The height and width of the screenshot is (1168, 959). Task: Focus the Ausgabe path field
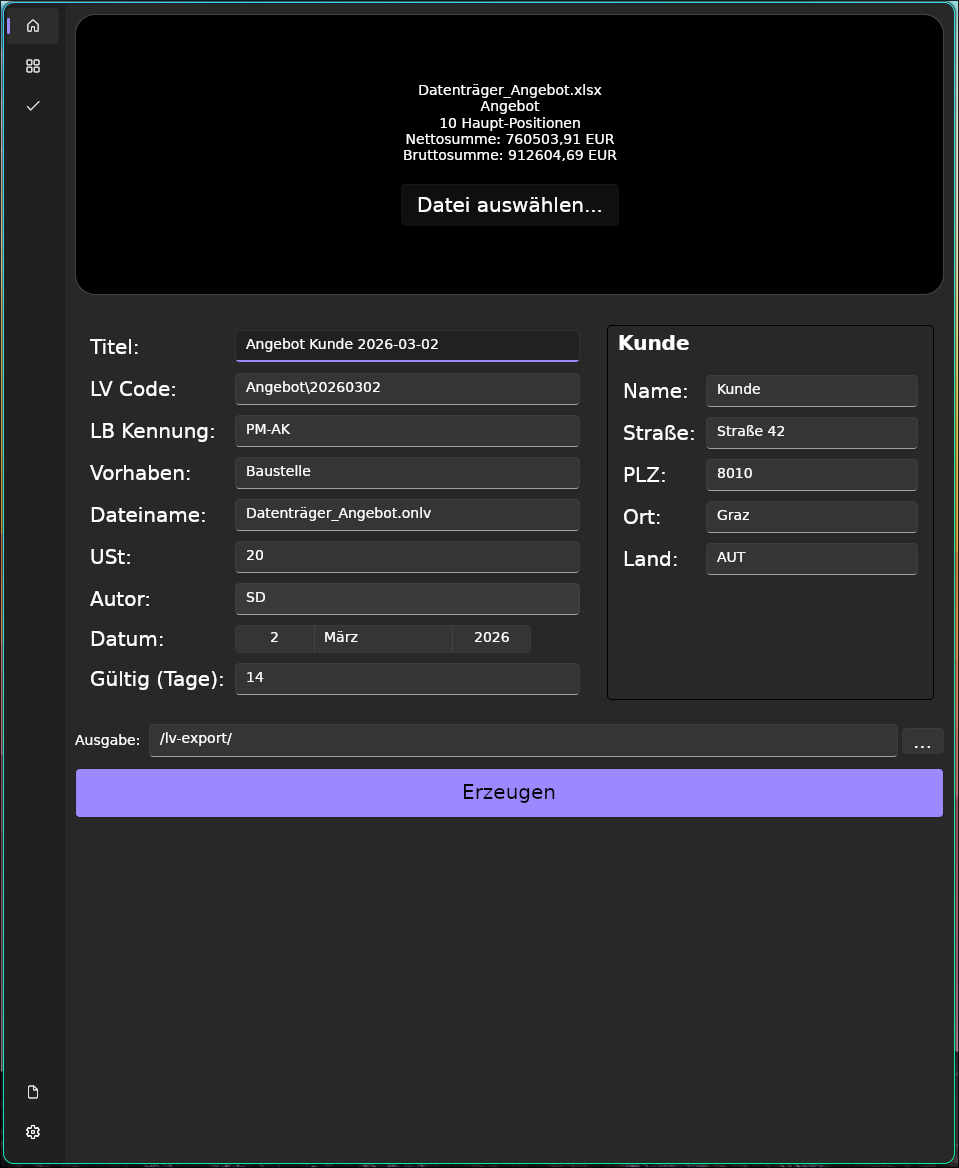tap(523, 740)
